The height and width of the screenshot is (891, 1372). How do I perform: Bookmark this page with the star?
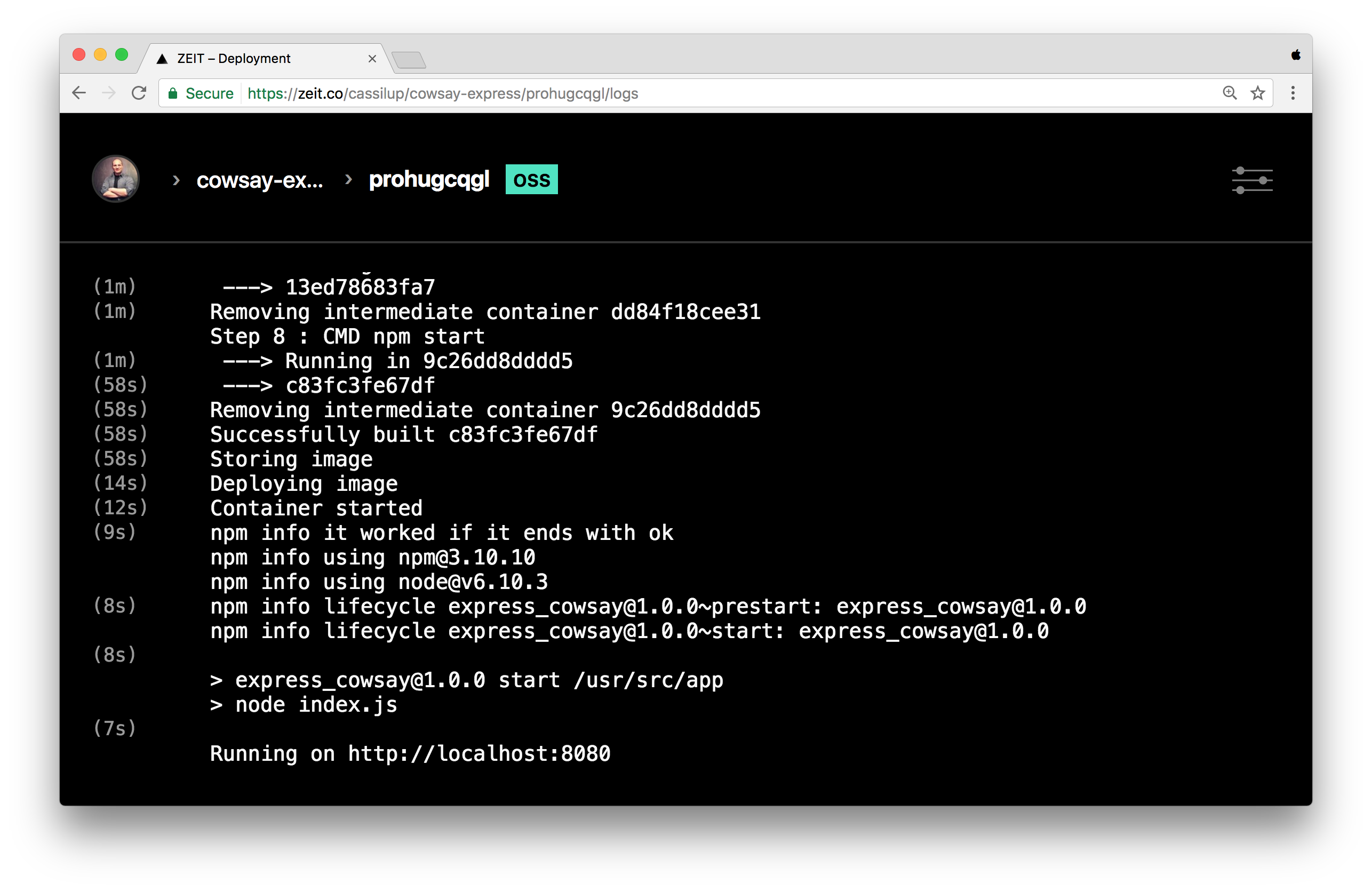(x=1257, y=93)
